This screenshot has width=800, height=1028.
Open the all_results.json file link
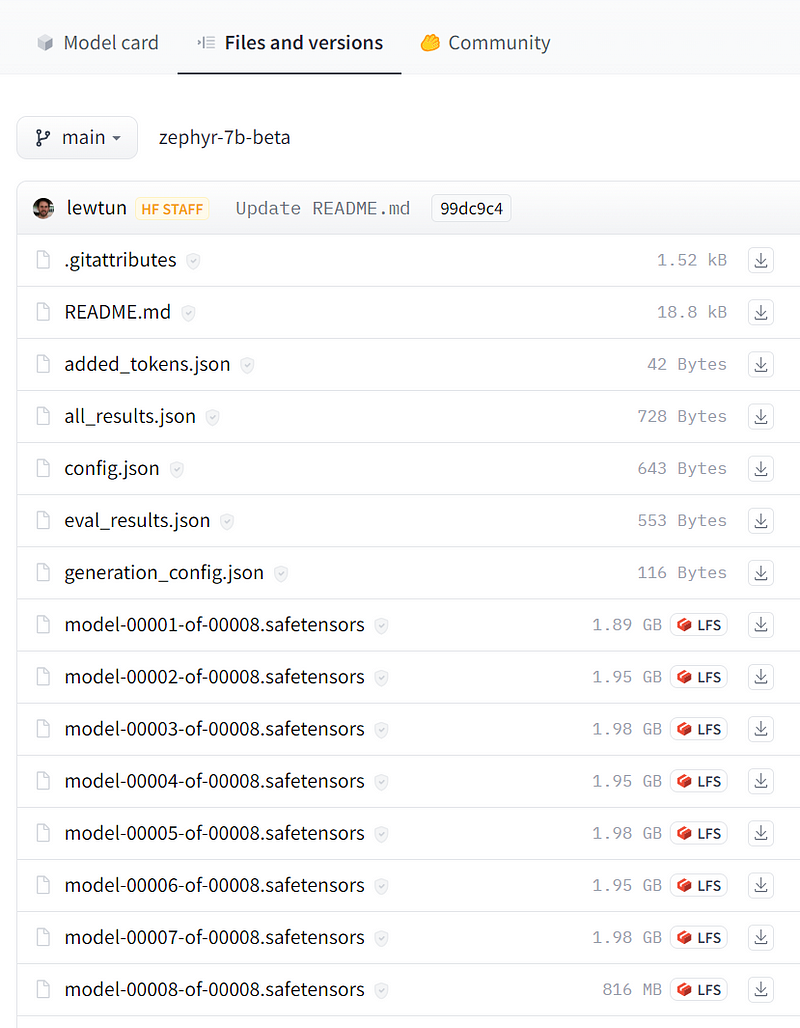[x=130, y=417]
